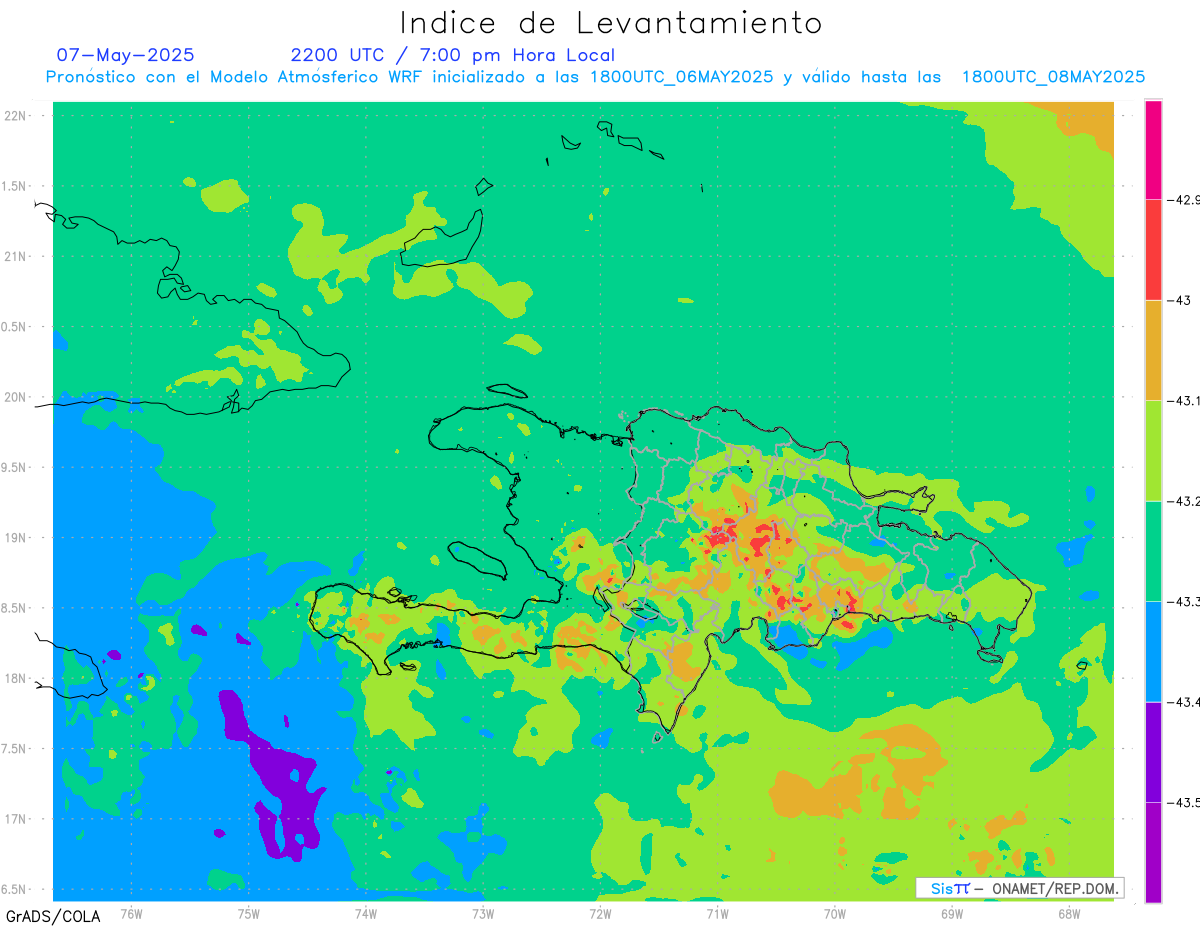Select the date text '07-May-2025'

point(126,55)
